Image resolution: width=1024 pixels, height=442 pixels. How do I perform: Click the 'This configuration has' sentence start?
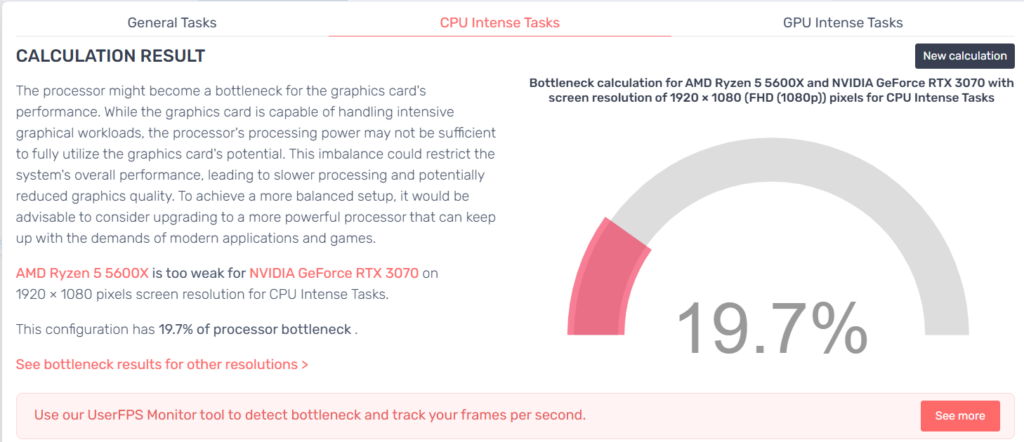tap(85, 328)
